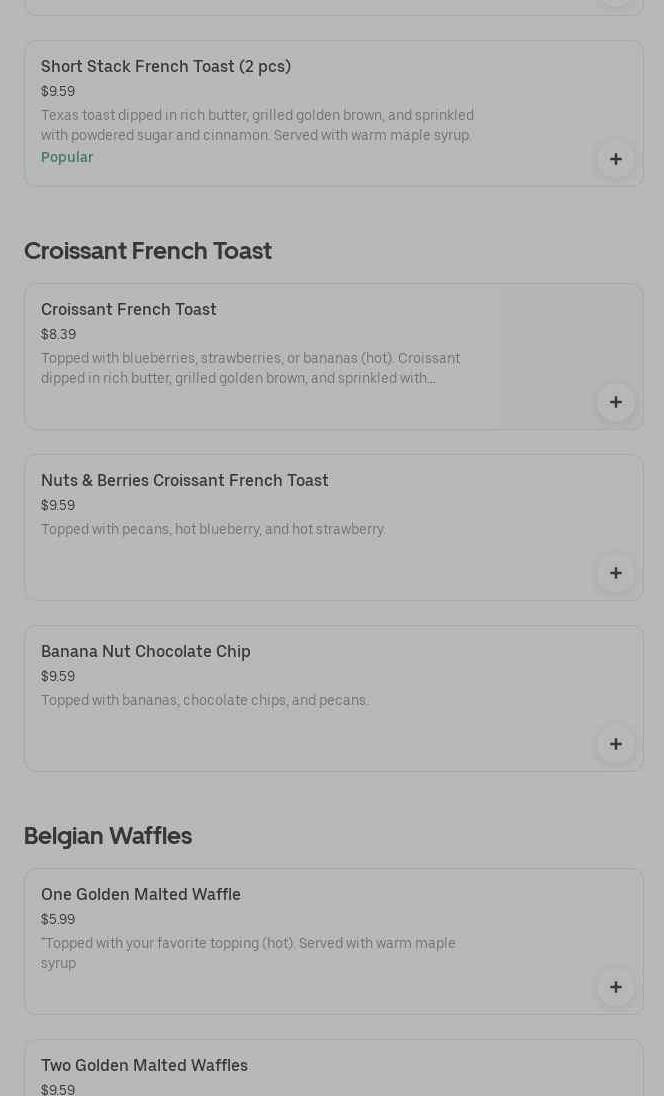The width and height of the screenshot is (664, 1096).
Task: Click the Popular label on Short Stack
Action: coord(67,157)
